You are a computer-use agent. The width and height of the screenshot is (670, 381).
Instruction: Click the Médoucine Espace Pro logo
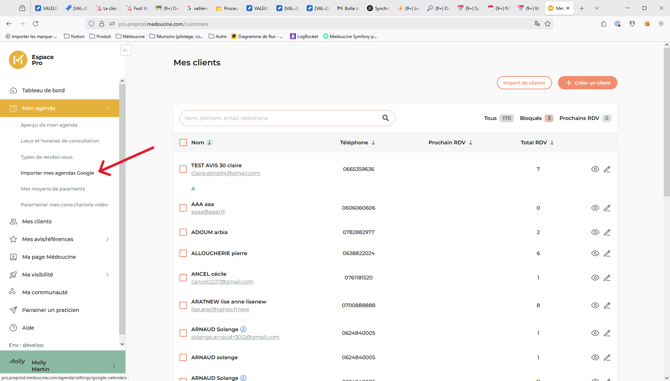18,60
